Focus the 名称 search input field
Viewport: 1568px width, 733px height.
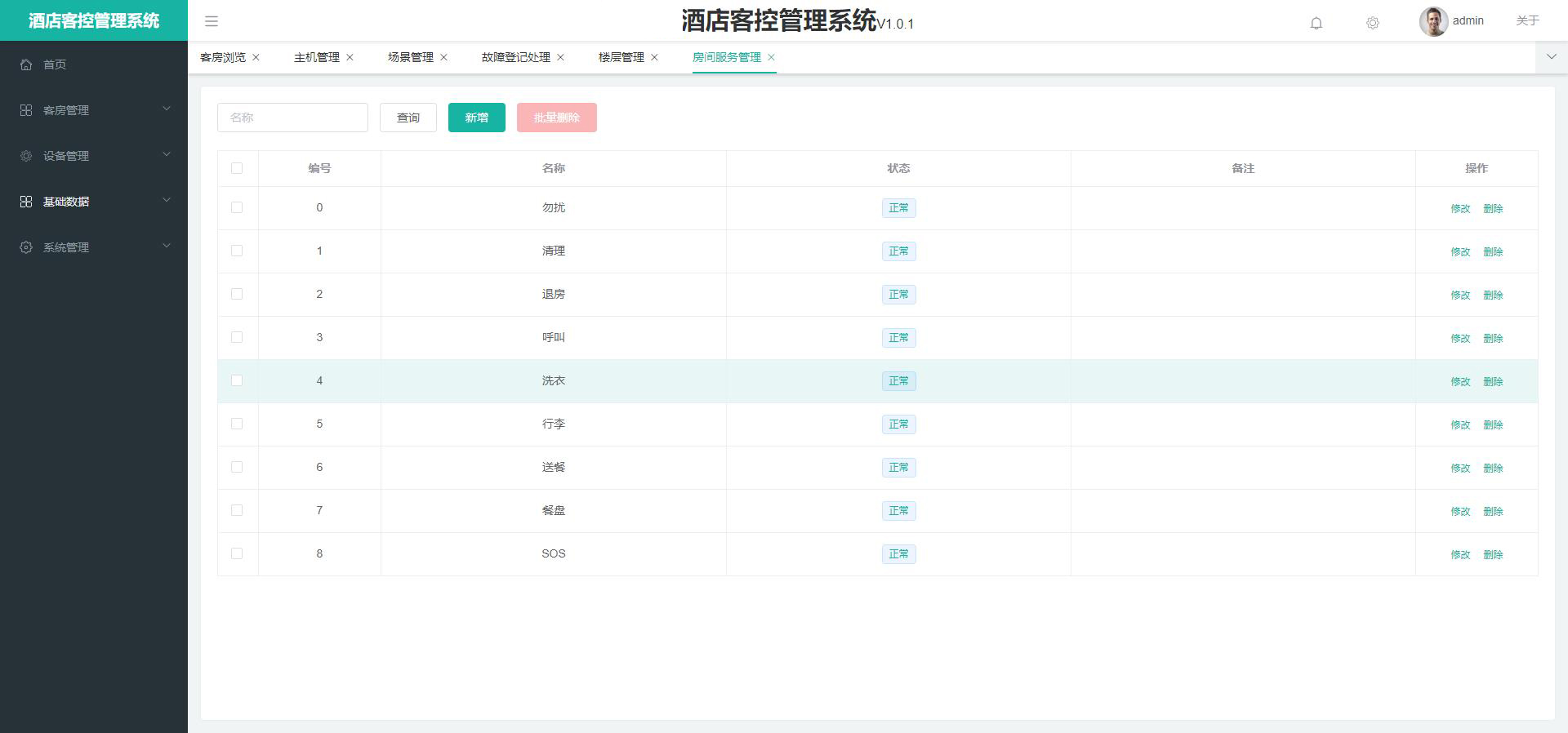click(292, 118)
